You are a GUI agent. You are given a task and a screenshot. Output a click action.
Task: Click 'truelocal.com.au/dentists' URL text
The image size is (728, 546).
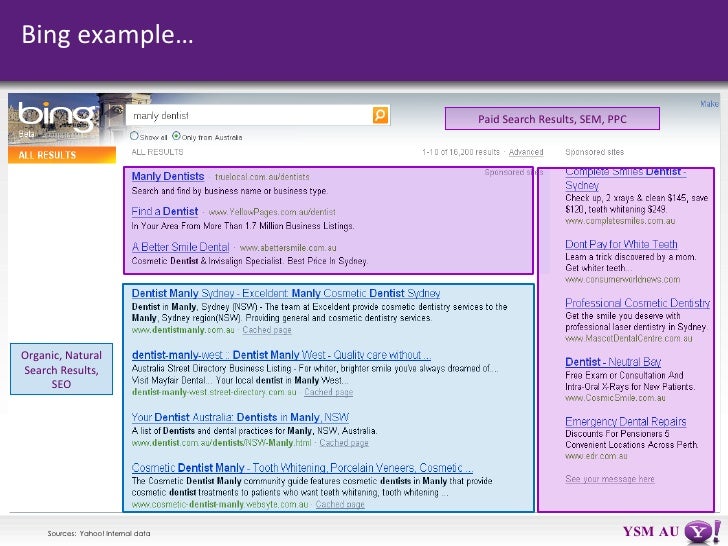point(262,177)
